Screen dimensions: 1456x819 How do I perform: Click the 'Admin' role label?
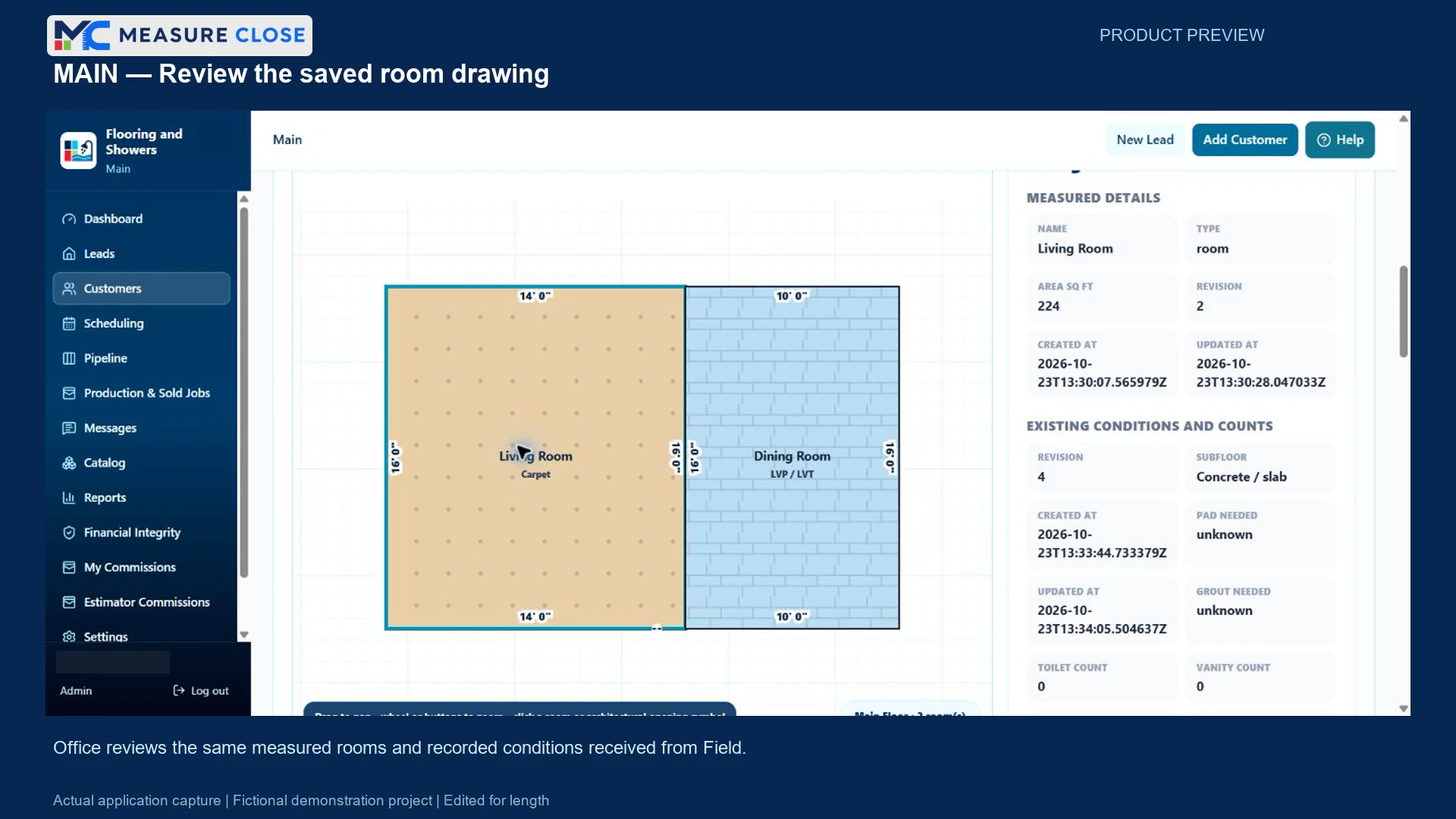(x=76, y=691)
